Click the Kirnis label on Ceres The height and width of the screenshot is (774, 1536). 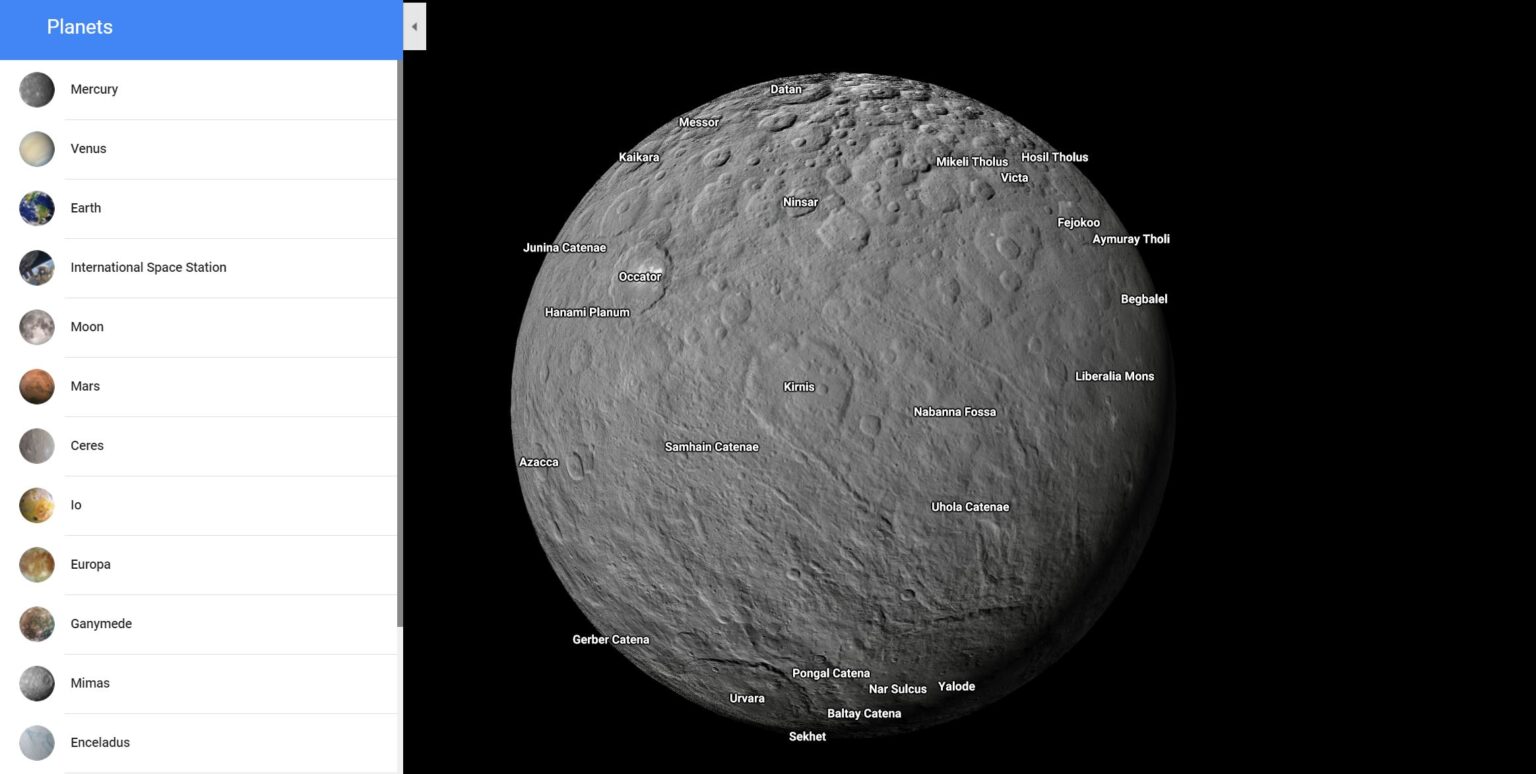pyautogui.click(x=799, y=387)
